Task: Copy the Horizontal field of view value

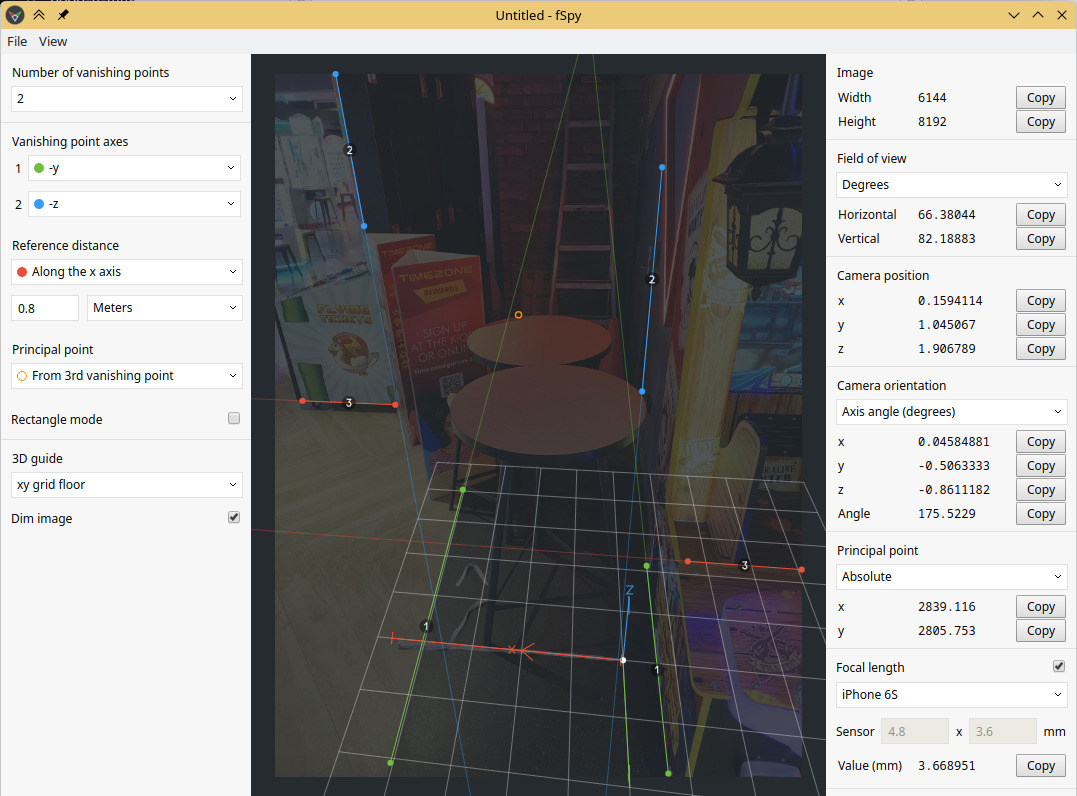Action: click(1040, 215)
